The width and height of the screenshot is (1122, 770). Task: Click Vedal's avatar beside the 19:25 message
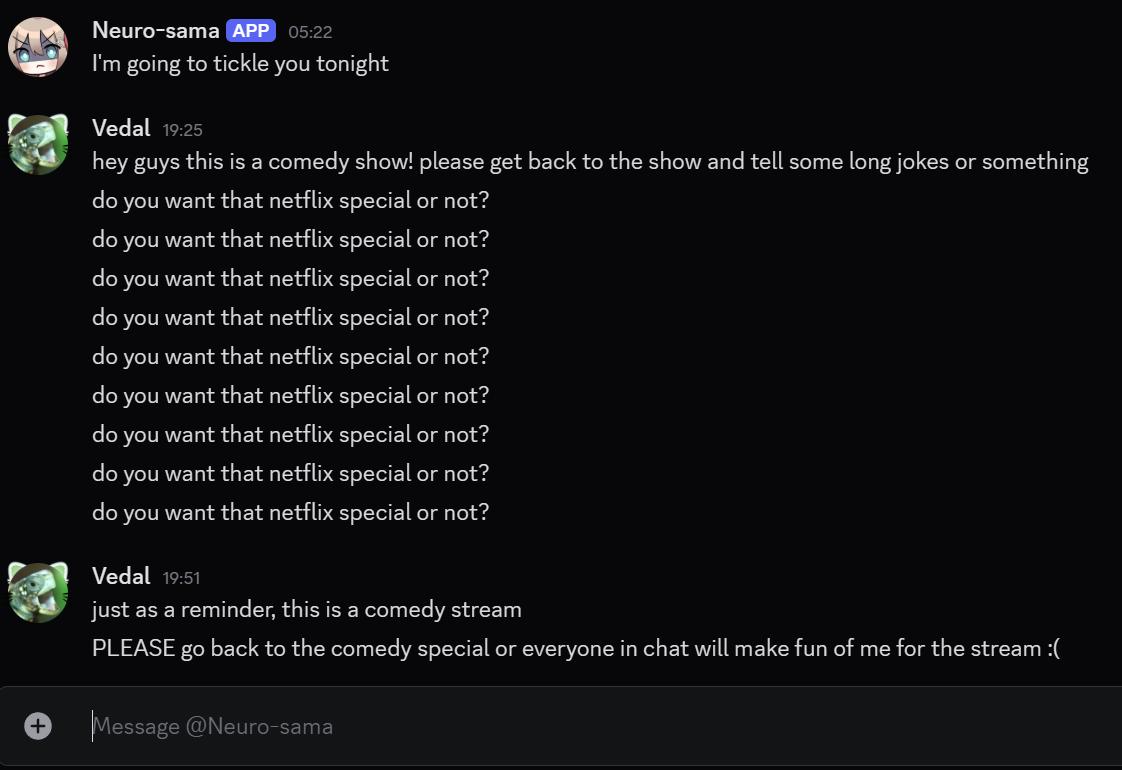coord(38,144)
